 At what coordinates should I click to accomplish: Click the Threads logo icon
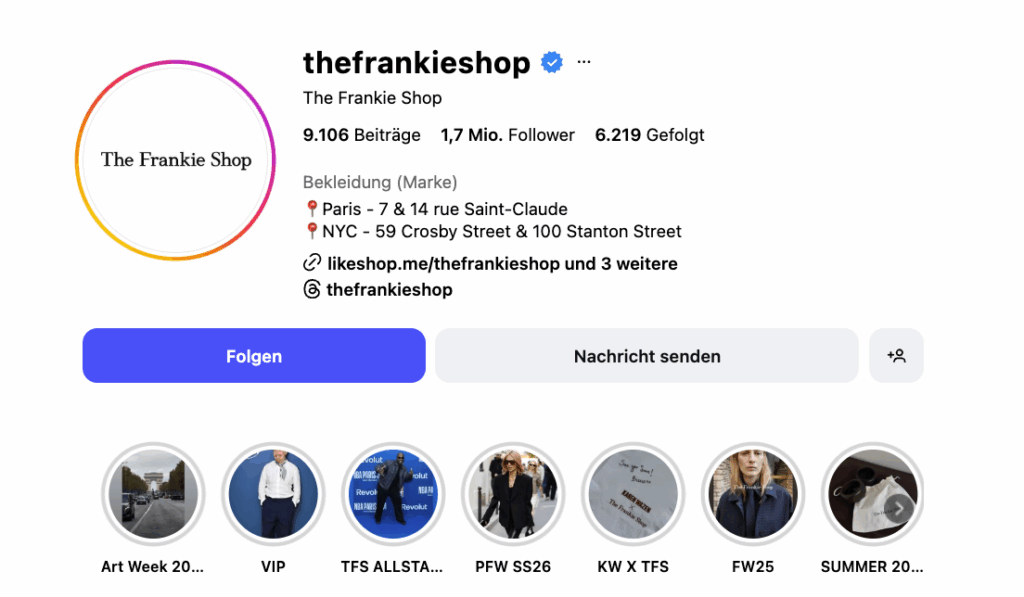[312, 289]
